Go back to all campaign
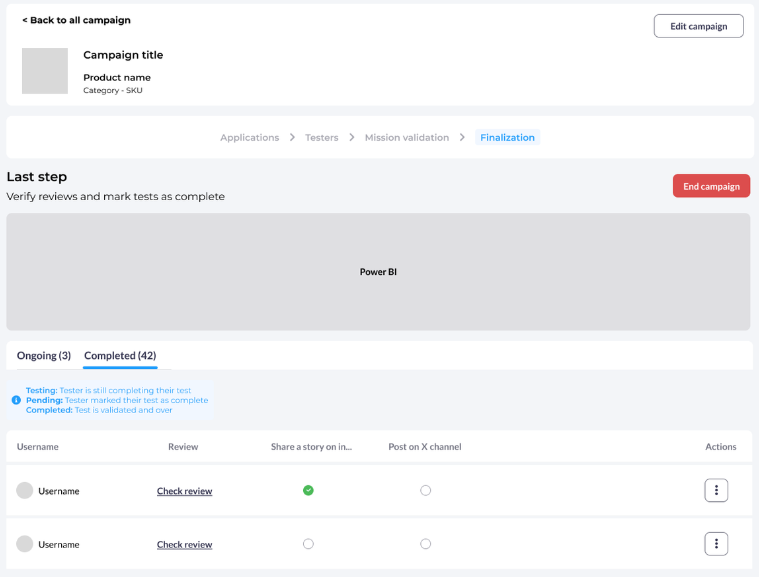Screen dimensions: 759x577 pyautogui.click(x=76, y=20)
